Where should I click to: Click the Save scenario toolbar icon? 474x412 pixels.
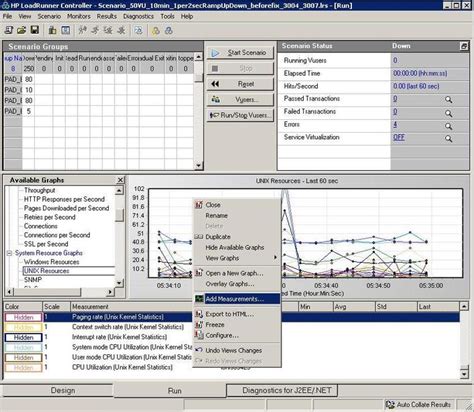pos(35,30)
